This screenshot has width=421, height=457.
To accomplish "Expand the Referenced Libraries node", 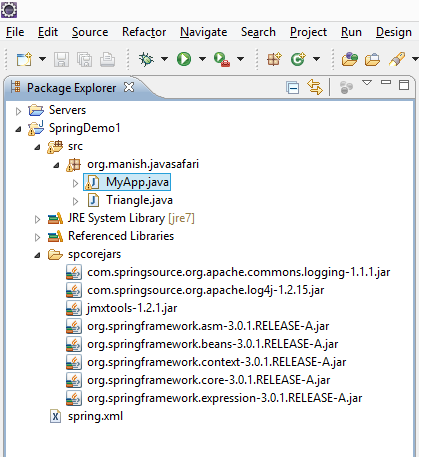I will pyautogui.click(x=37, y=237).
